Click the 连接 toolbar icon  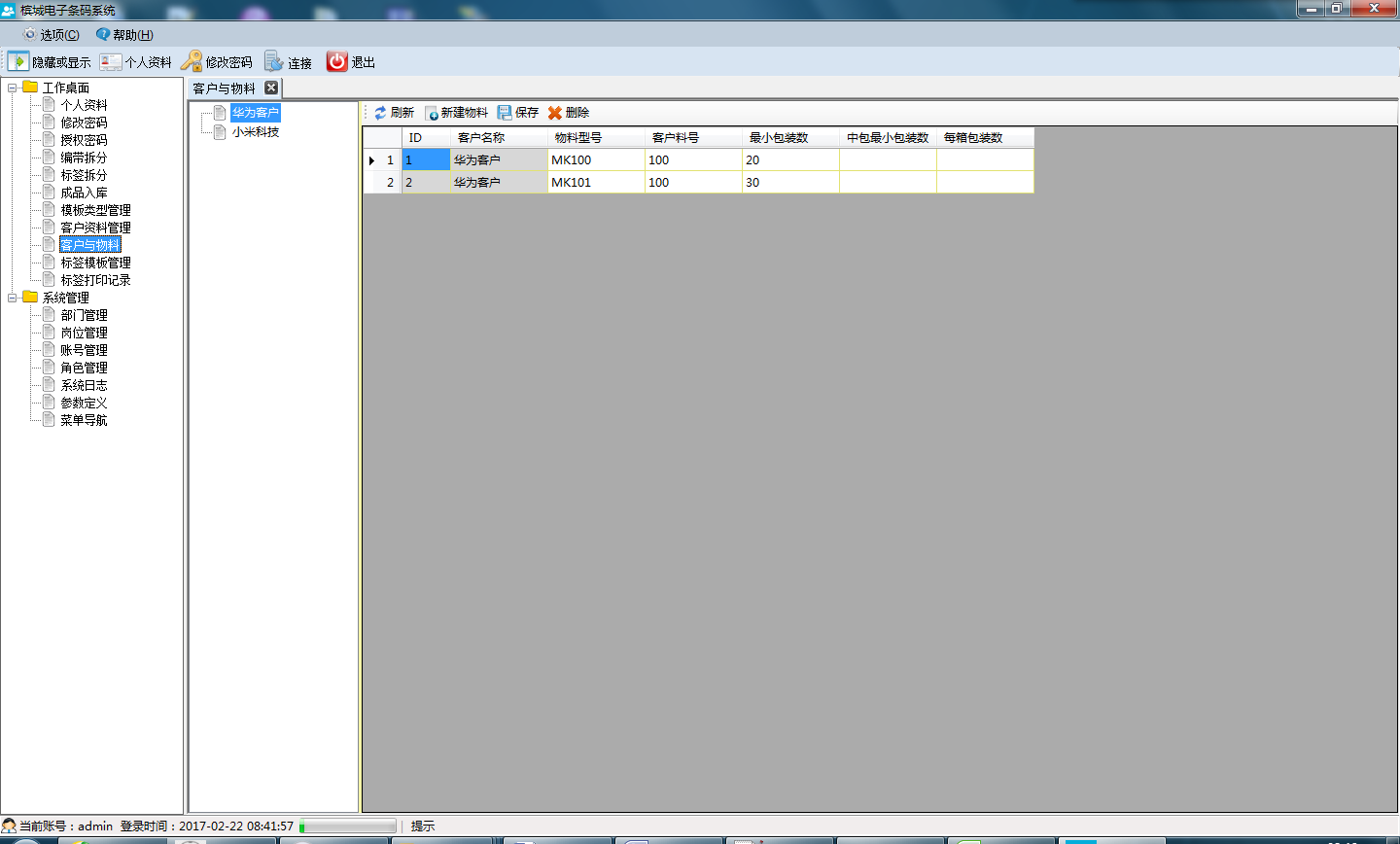(274, 61)
